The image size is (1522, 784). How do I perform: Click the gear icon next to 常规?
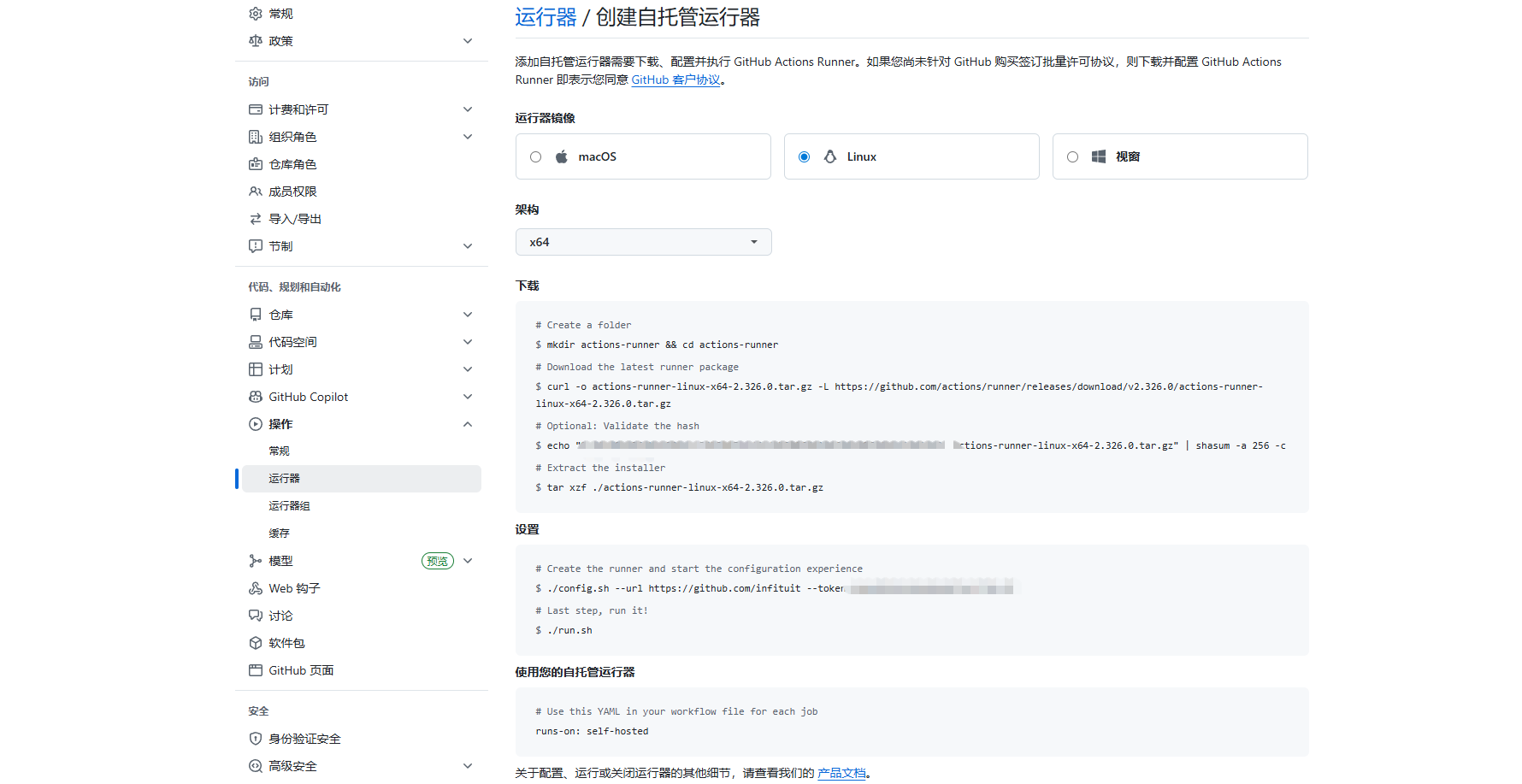point(255,14)
